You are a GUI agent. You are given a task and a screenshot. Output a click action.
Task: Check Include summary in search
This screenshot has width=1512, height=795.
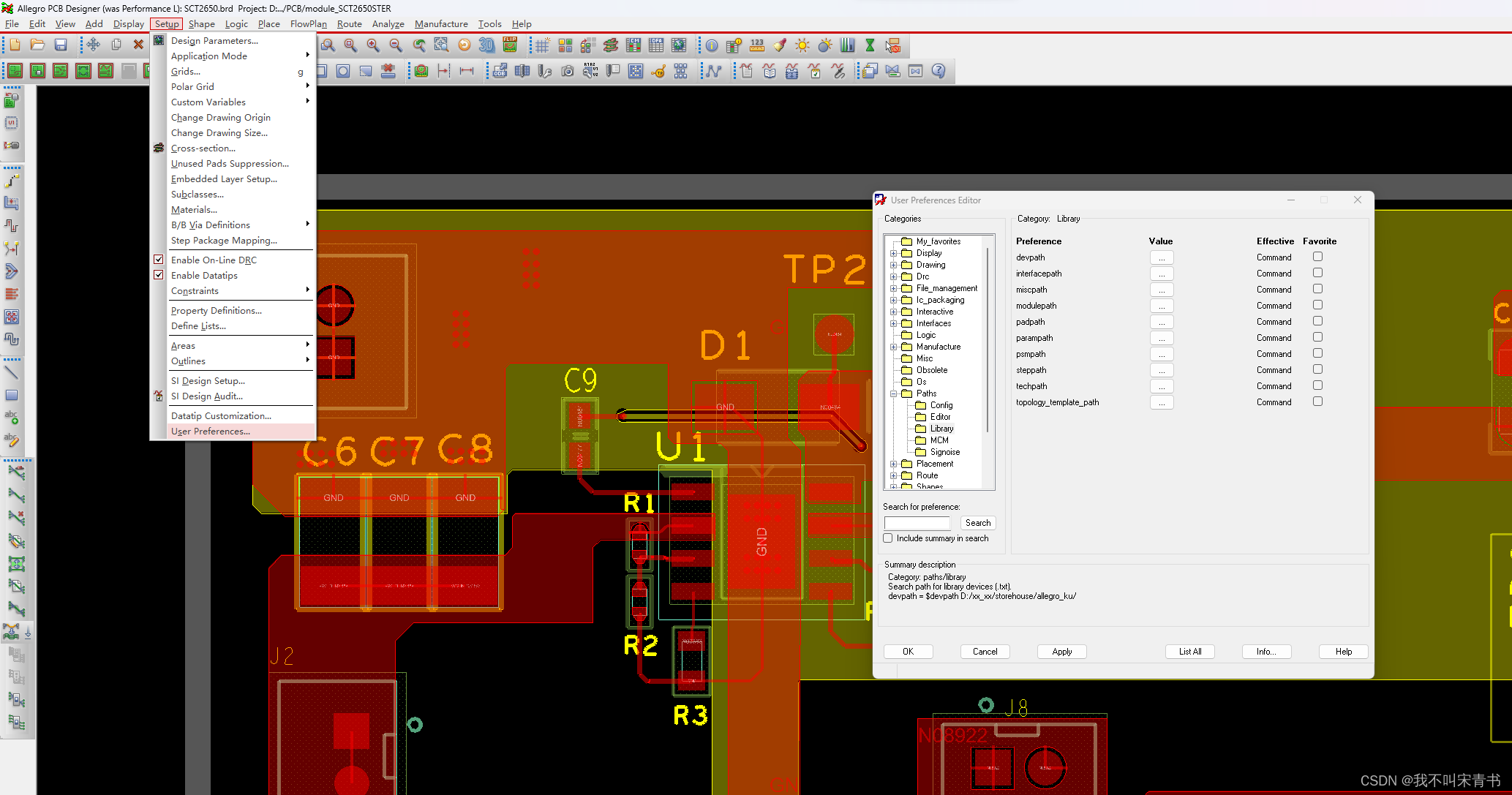click(x=888, y=538)
